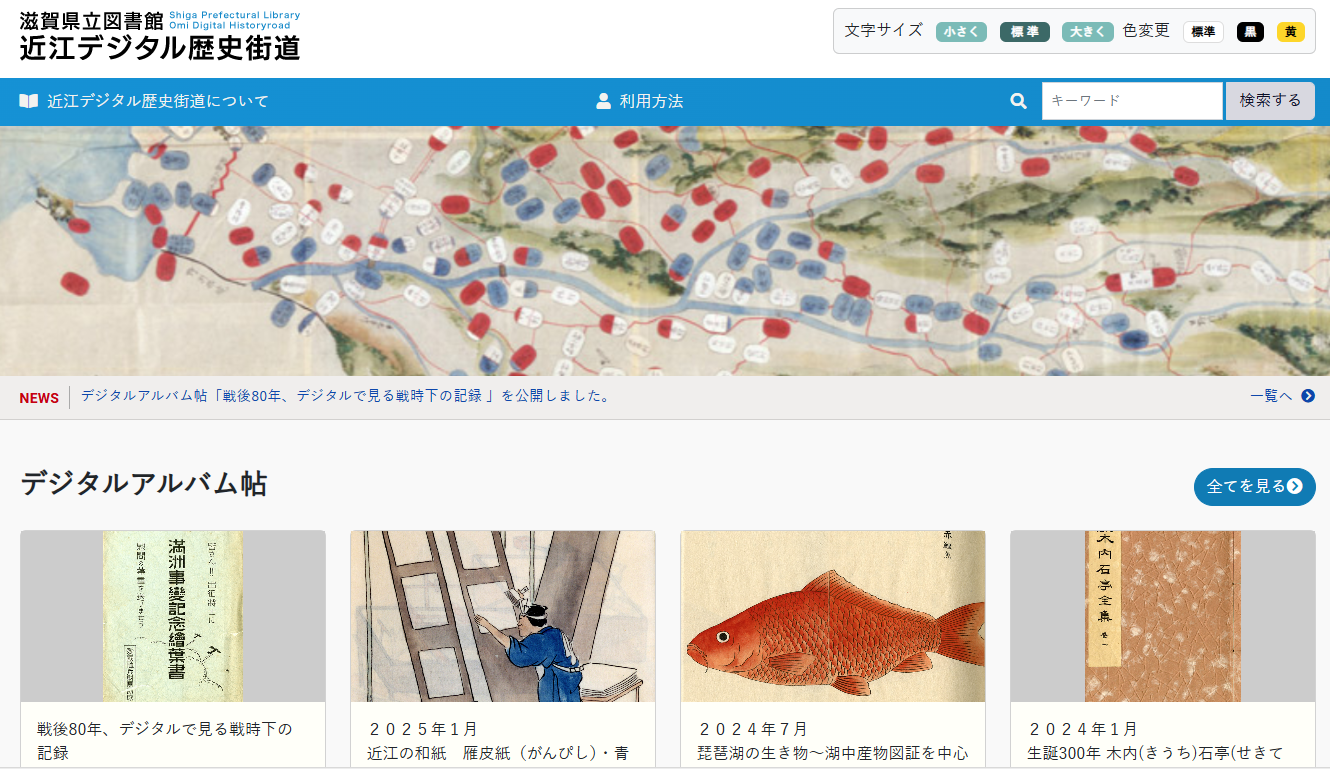Select the yellow 黄 color scheme

tap(1291, 32)
